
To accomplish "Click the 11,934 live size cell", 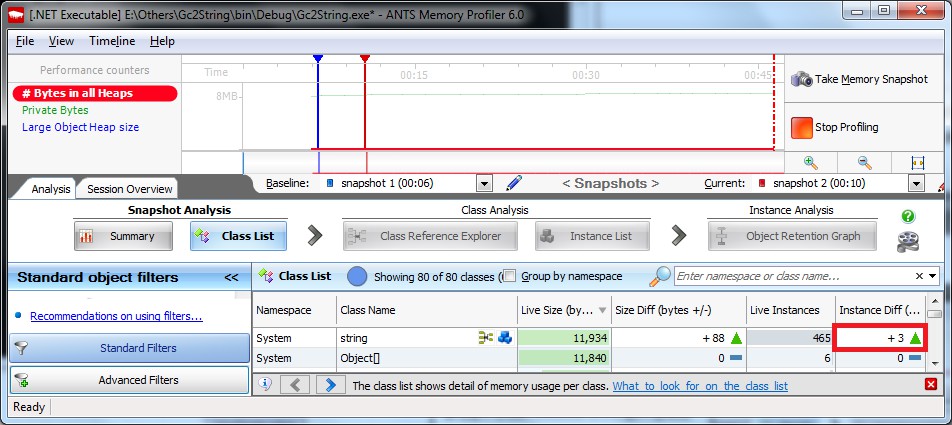I will pyautogui.click(x=564, y=338).
